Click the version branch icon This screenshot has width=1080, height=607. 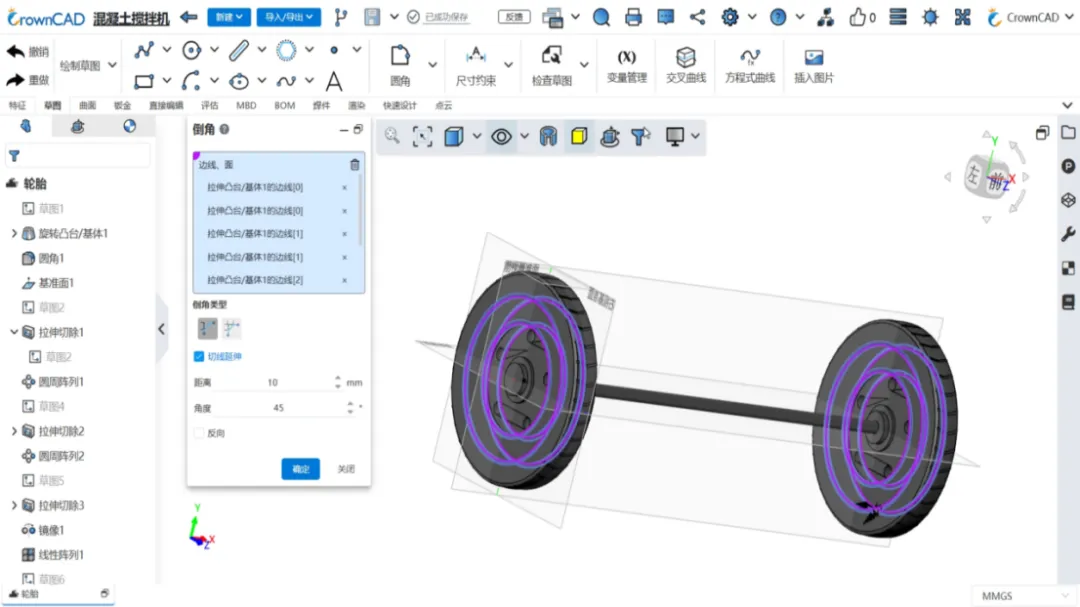pyautogui.click(x=341, y=17)
